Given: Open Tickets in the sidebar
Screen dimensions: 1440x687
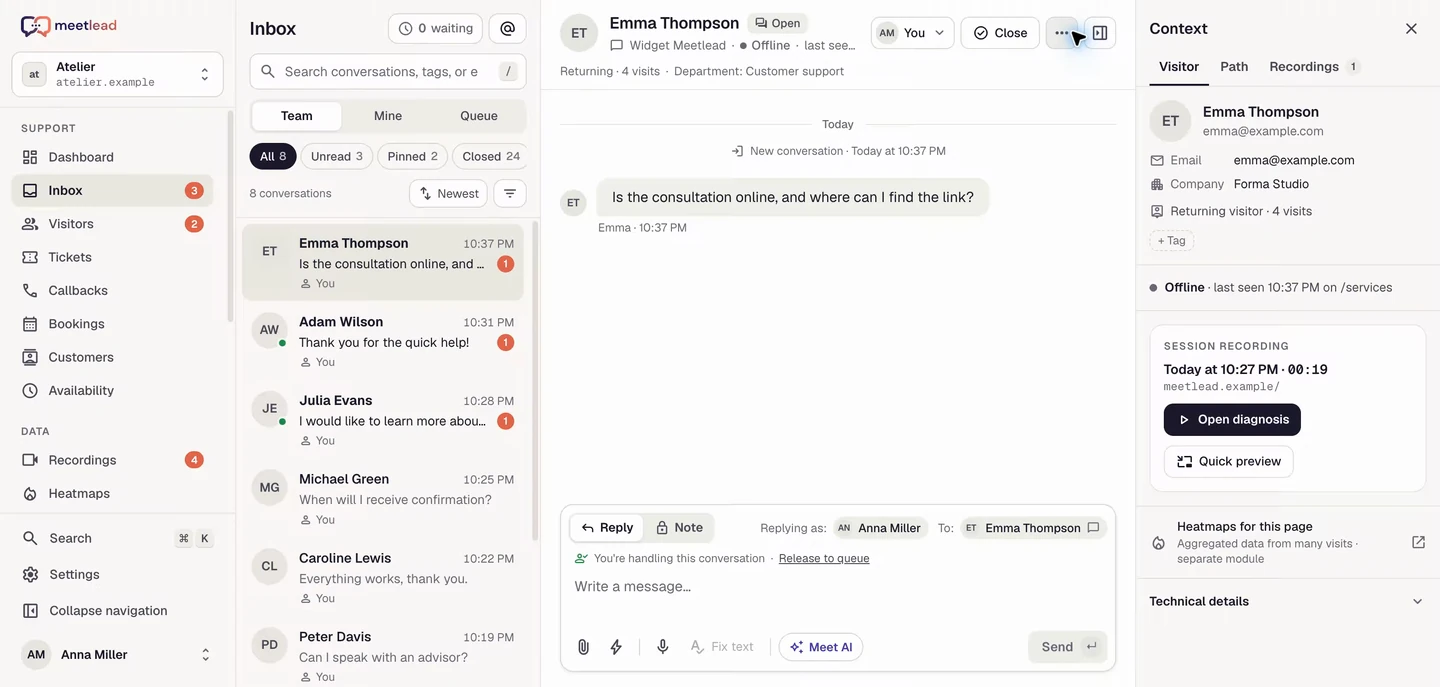Looking at the screenshot, I should click(x=112, y=257).
